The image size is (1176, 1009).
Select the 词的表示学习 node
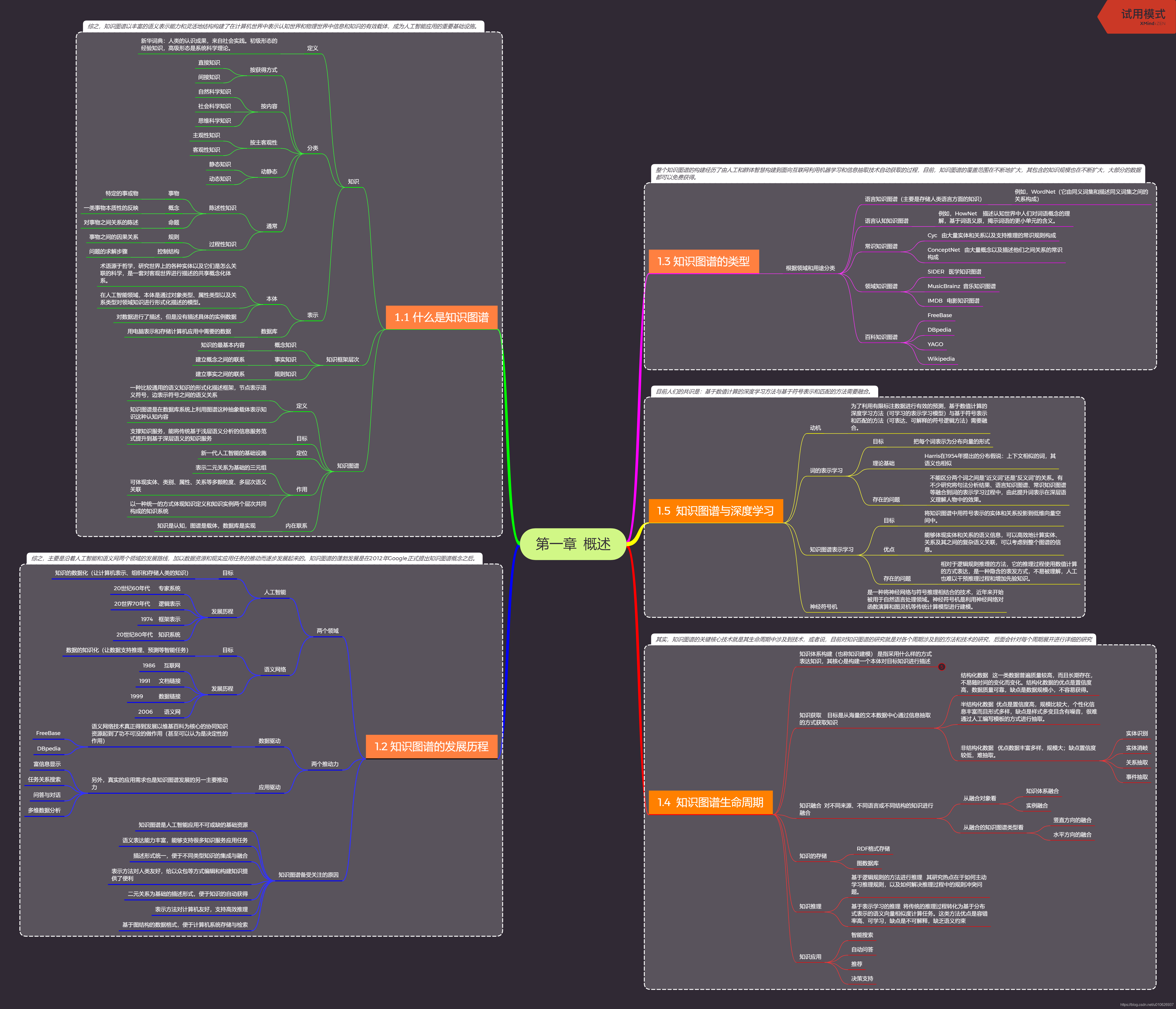tap(826, 470)
